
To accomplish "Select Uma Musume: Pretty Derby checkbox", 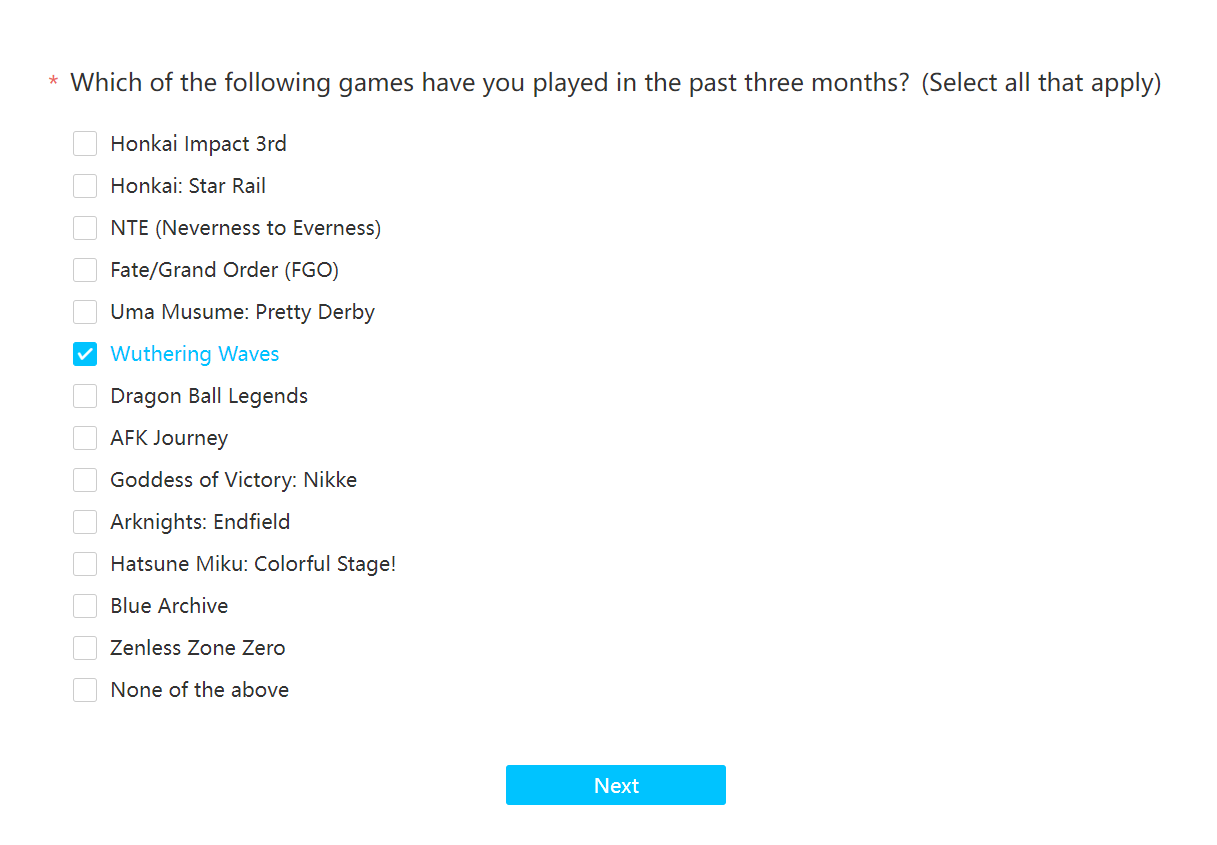I will click(85, 312).
